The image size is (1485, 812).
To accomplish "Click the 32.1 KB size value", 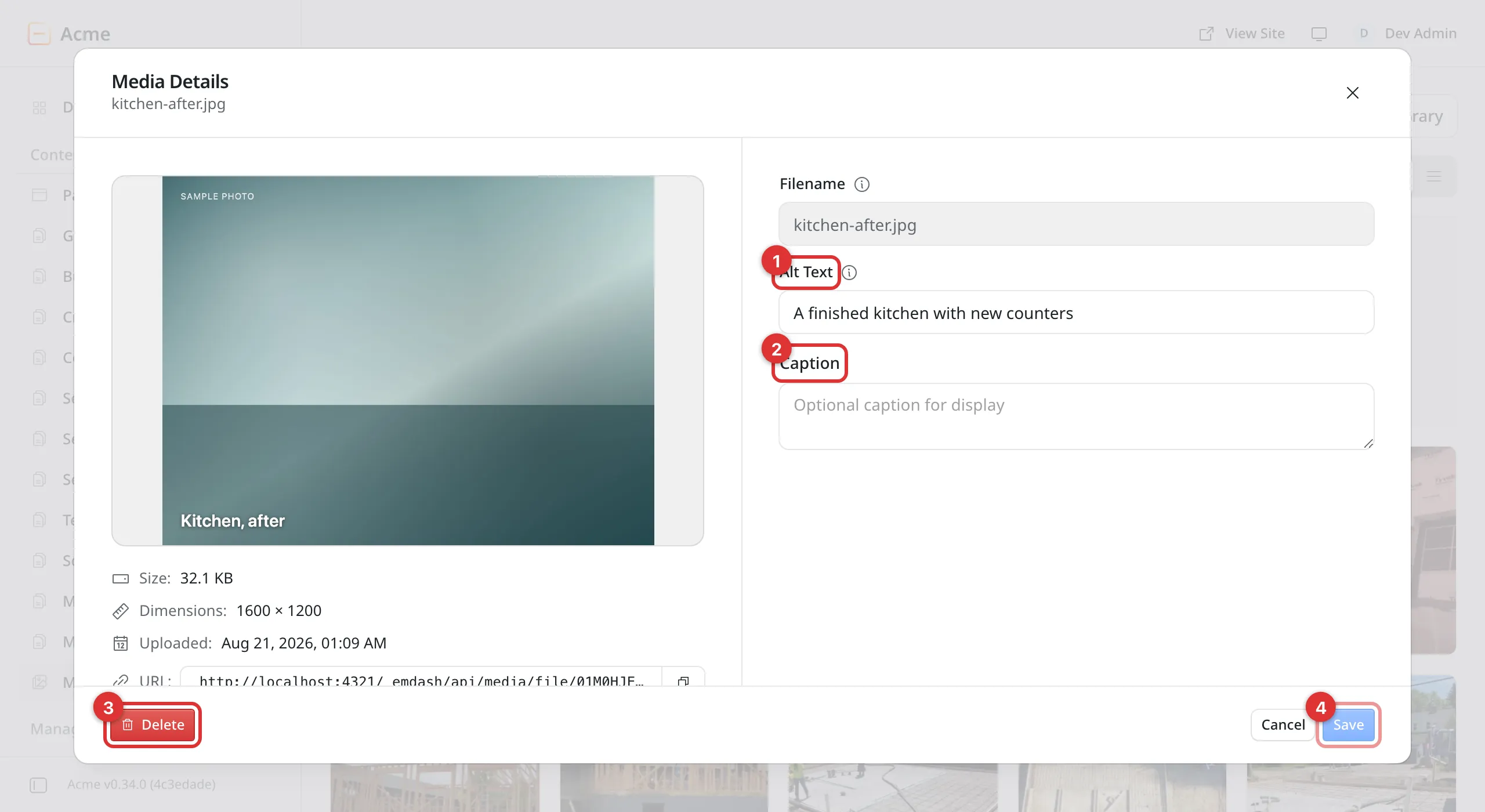I will coord(207,578).
